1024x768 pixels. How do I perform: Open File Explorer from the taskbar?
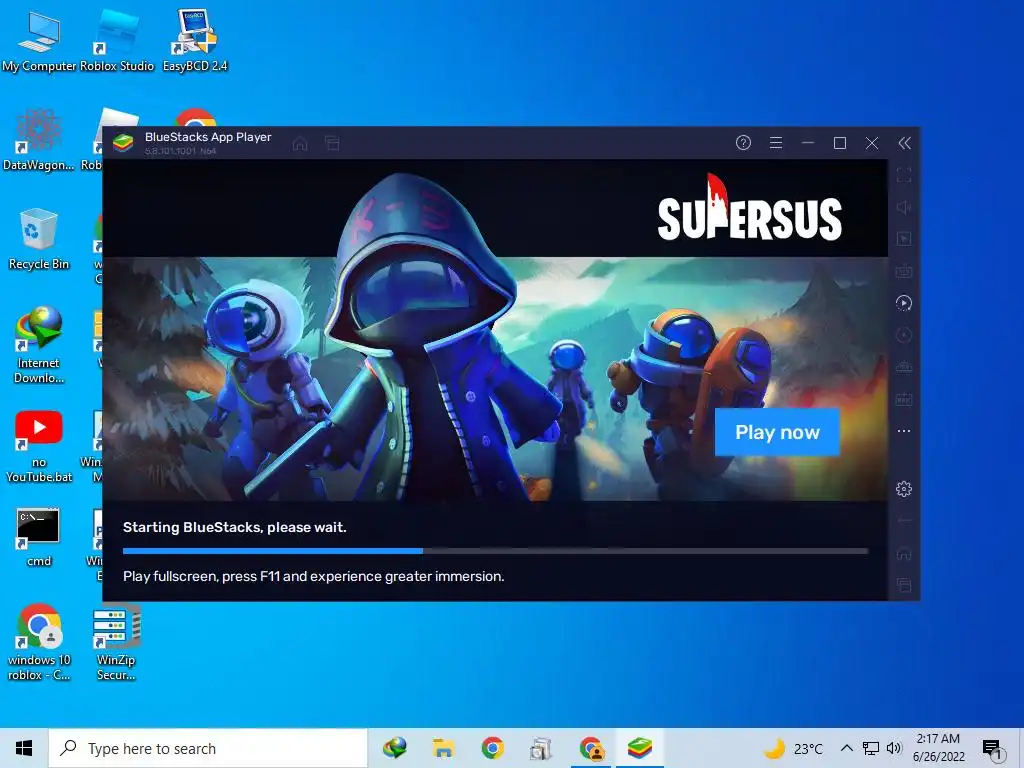[x=443, y=748]
